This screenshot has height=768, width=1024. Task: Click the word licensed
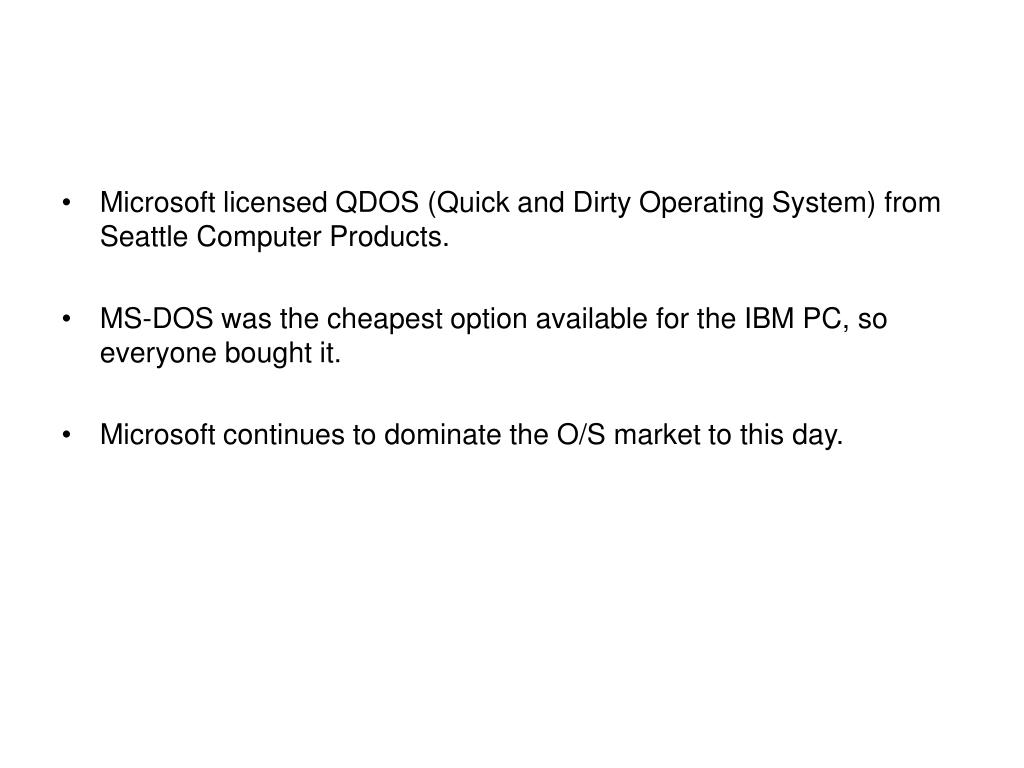(x=275, y=202)
